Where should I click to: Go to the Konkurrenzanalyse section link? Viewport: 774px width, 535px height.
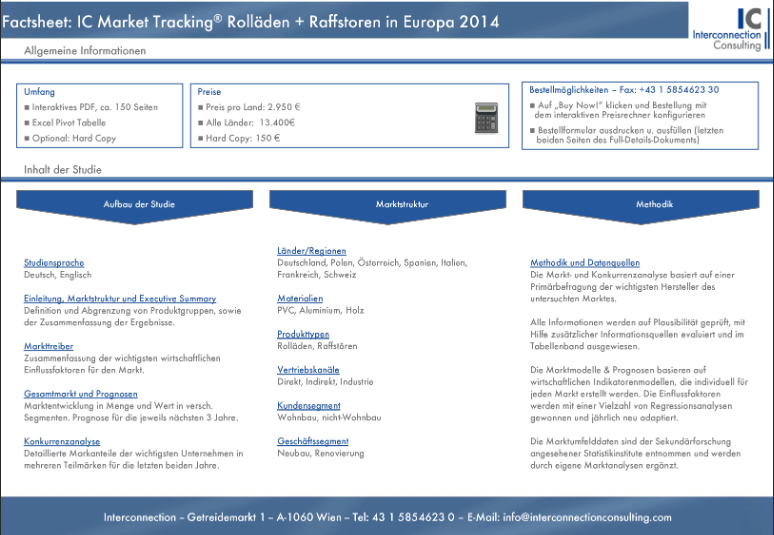coord(62,441)
